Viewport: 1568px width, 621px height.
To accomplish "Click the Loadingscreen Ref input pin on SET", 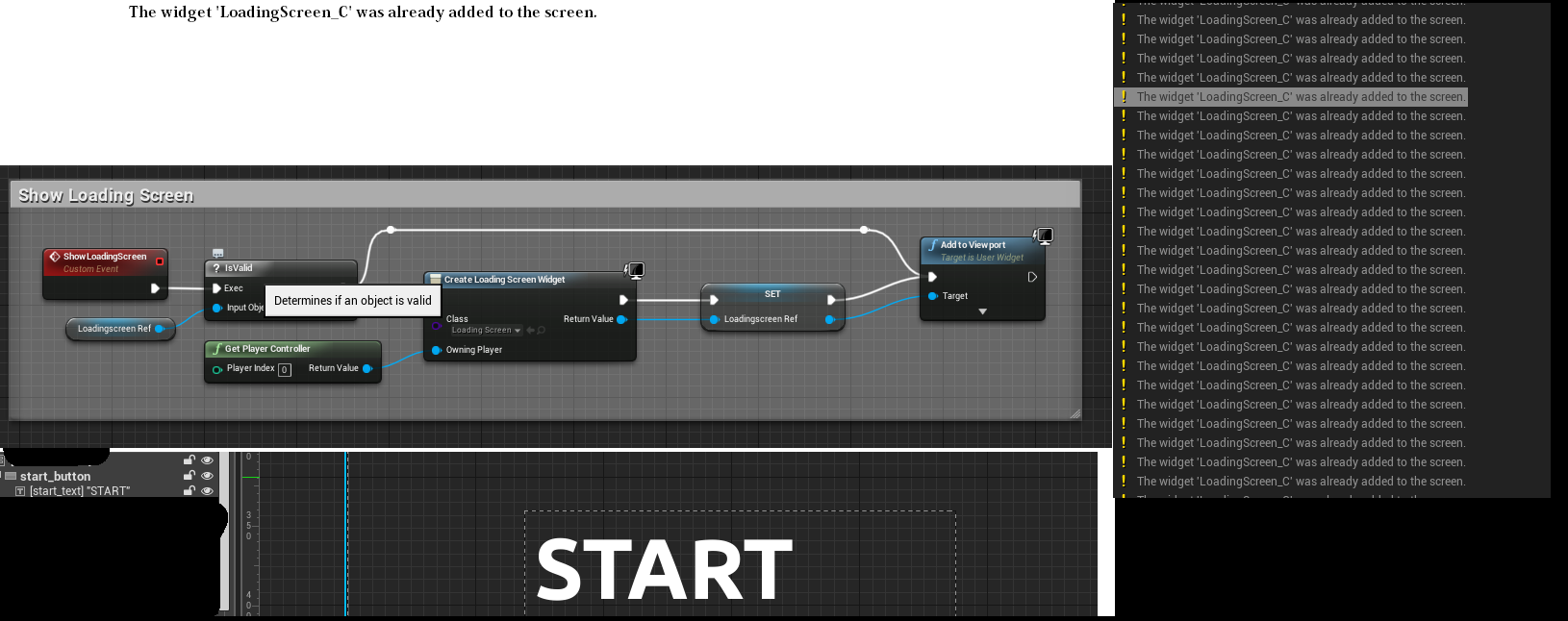I will [x=714, y=319].
